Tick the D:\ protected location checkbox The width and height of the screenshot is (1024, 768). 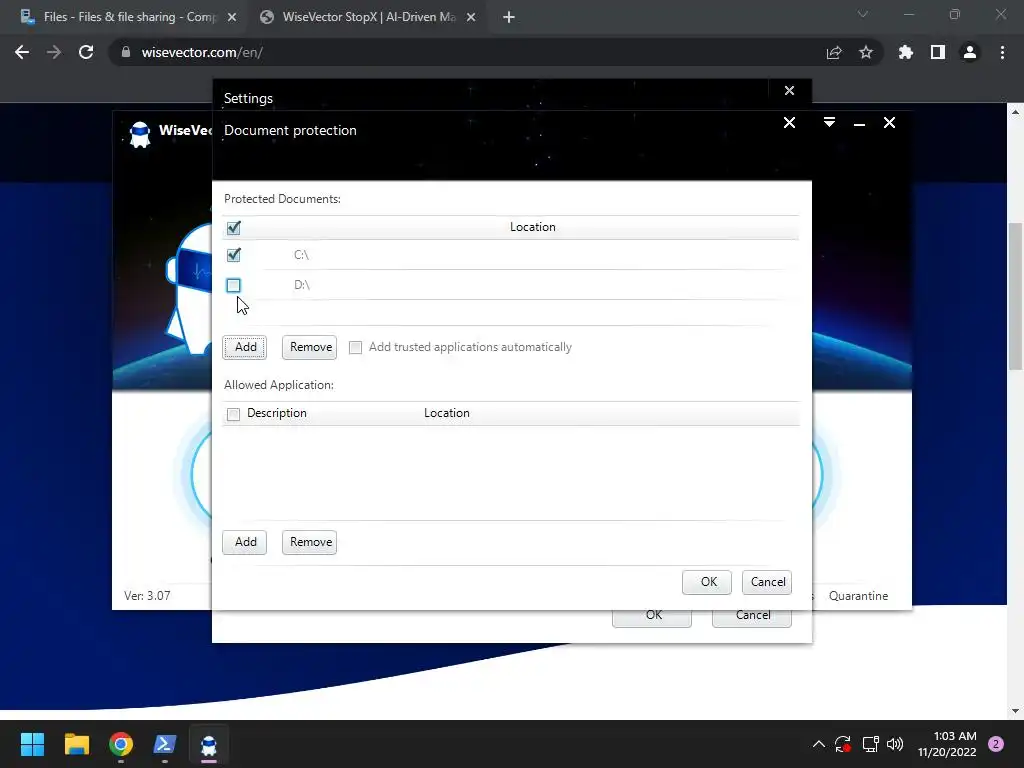tap(233, 285)
